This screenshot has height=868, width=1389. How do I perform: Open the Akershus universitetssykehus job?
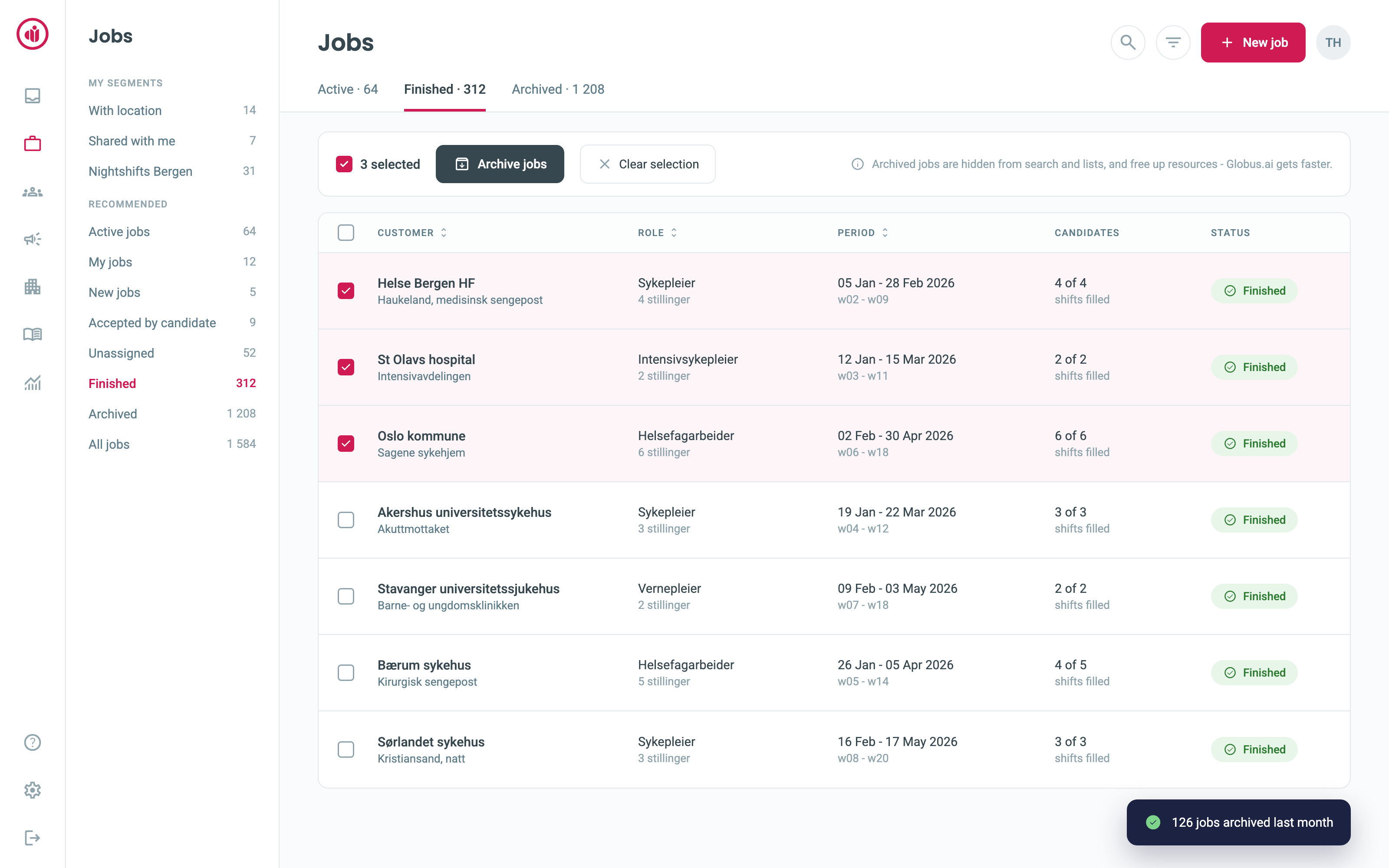[x=464, y=512]
